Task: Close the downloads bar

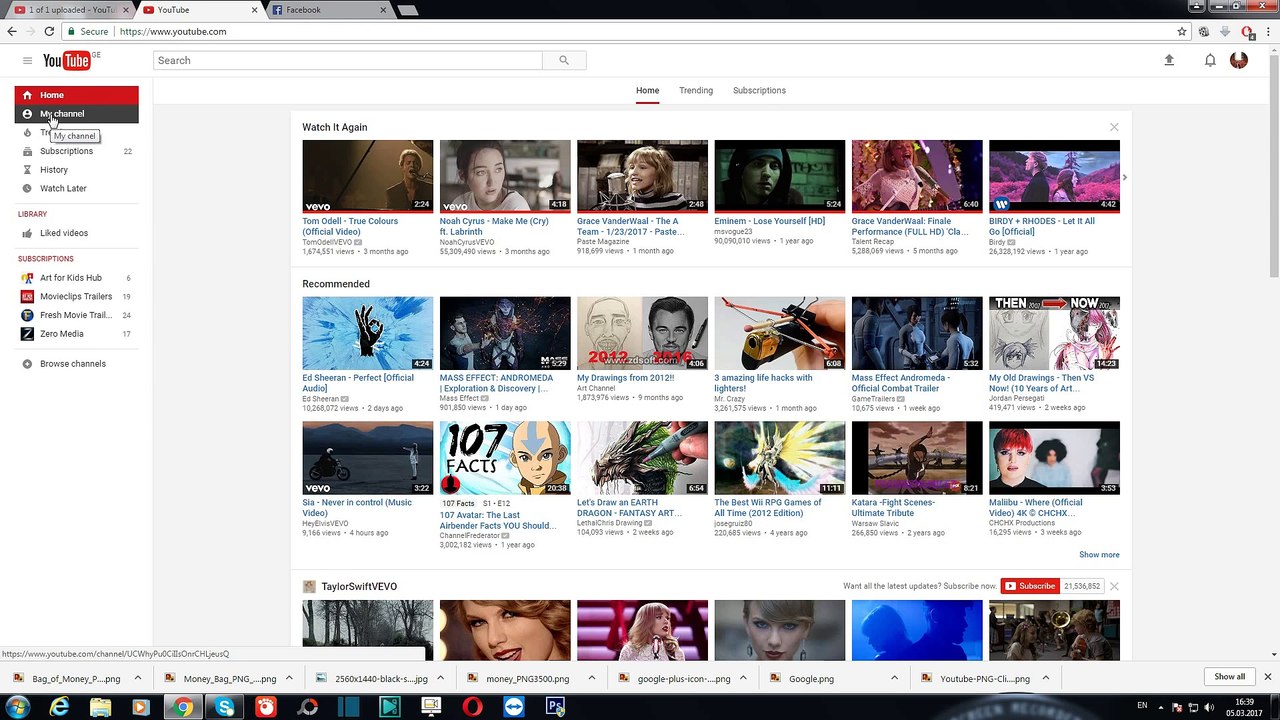Action: point(1267,677)
